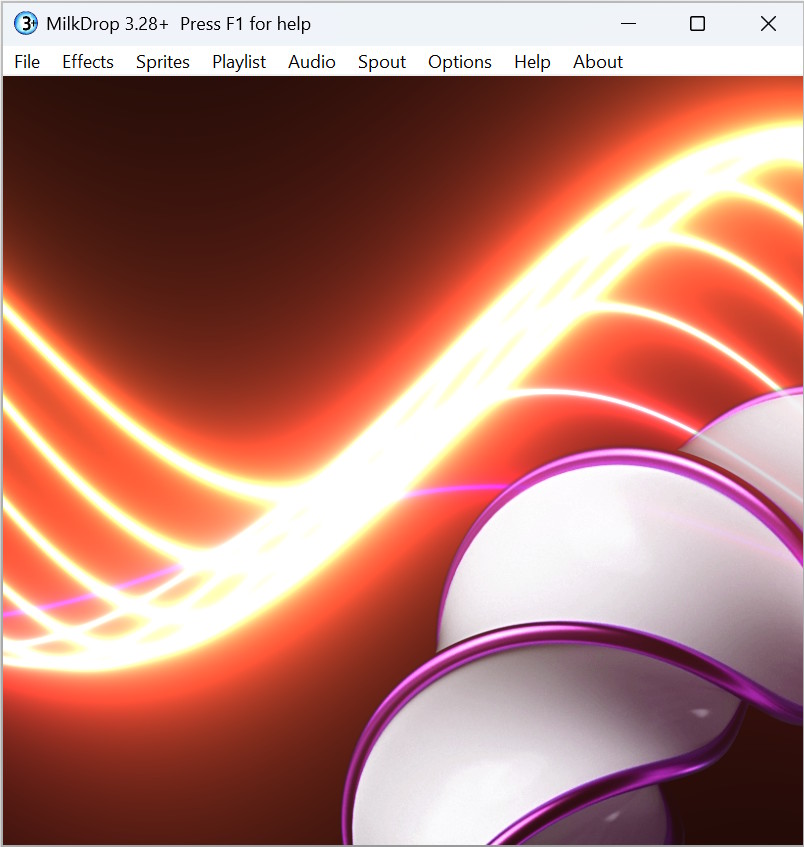The height and width of the screenshot is (847, 804).
Task: Click the About menu item
Action: [598, 62]
